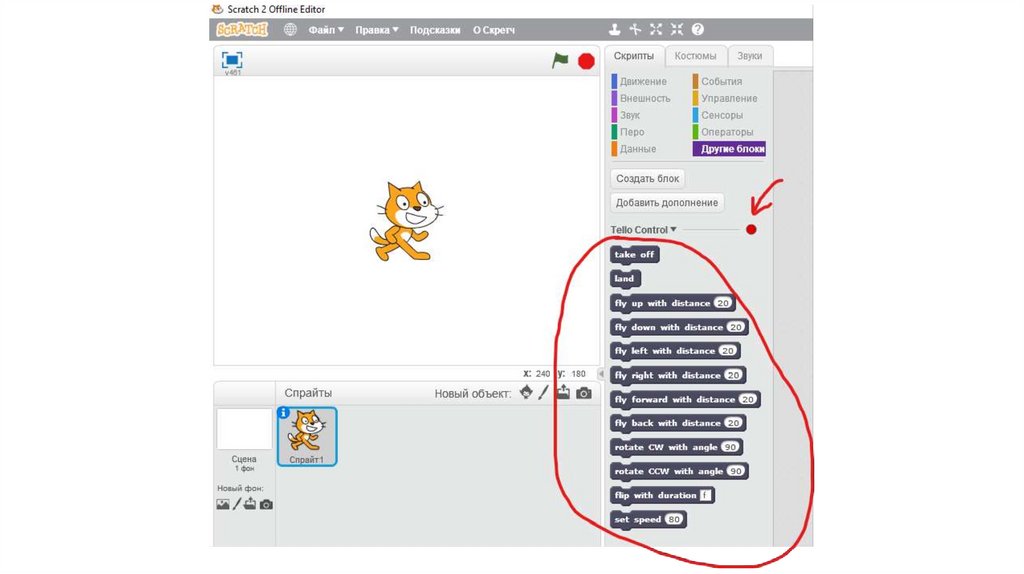Switch to the Звуки tab
Screen dimensions: 1024x574
750,56
